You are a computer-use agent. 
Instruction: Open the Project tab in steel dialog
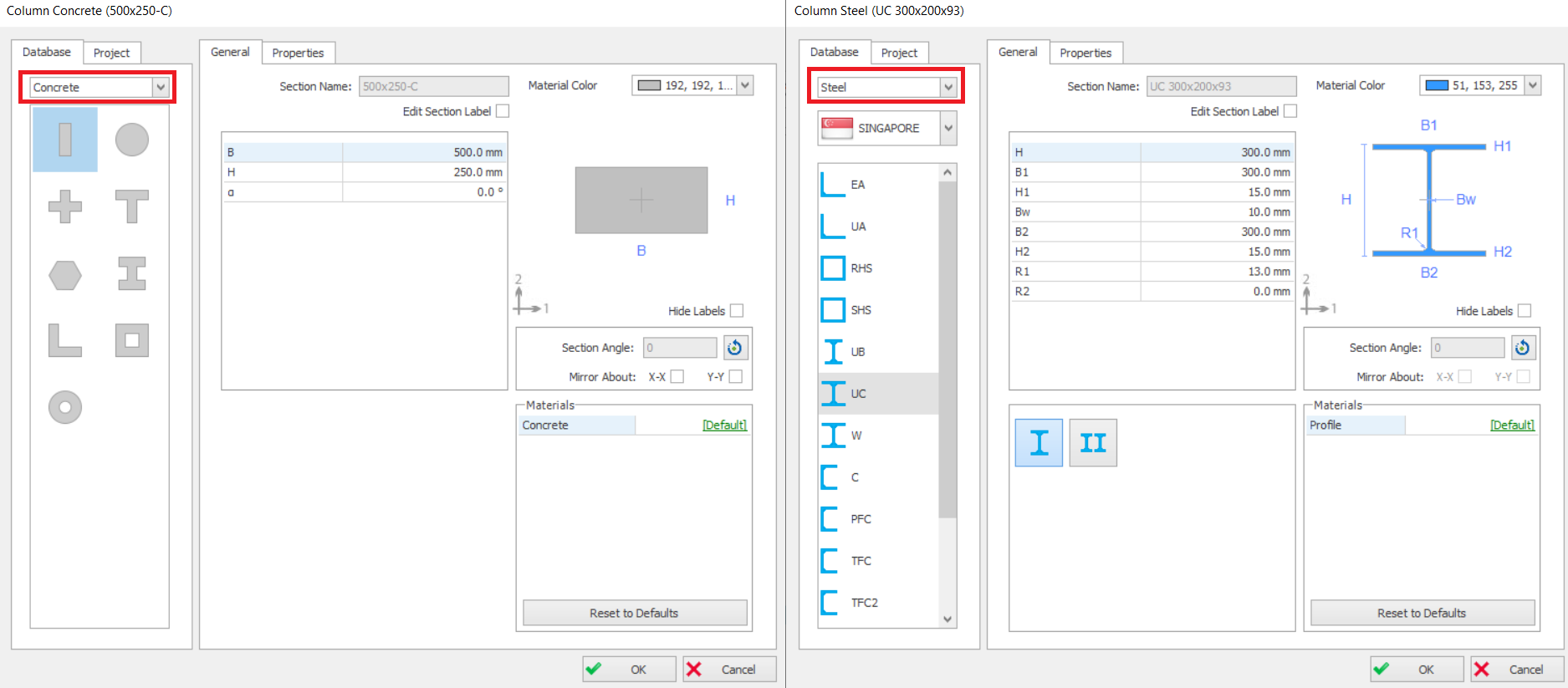pos(899,53)
